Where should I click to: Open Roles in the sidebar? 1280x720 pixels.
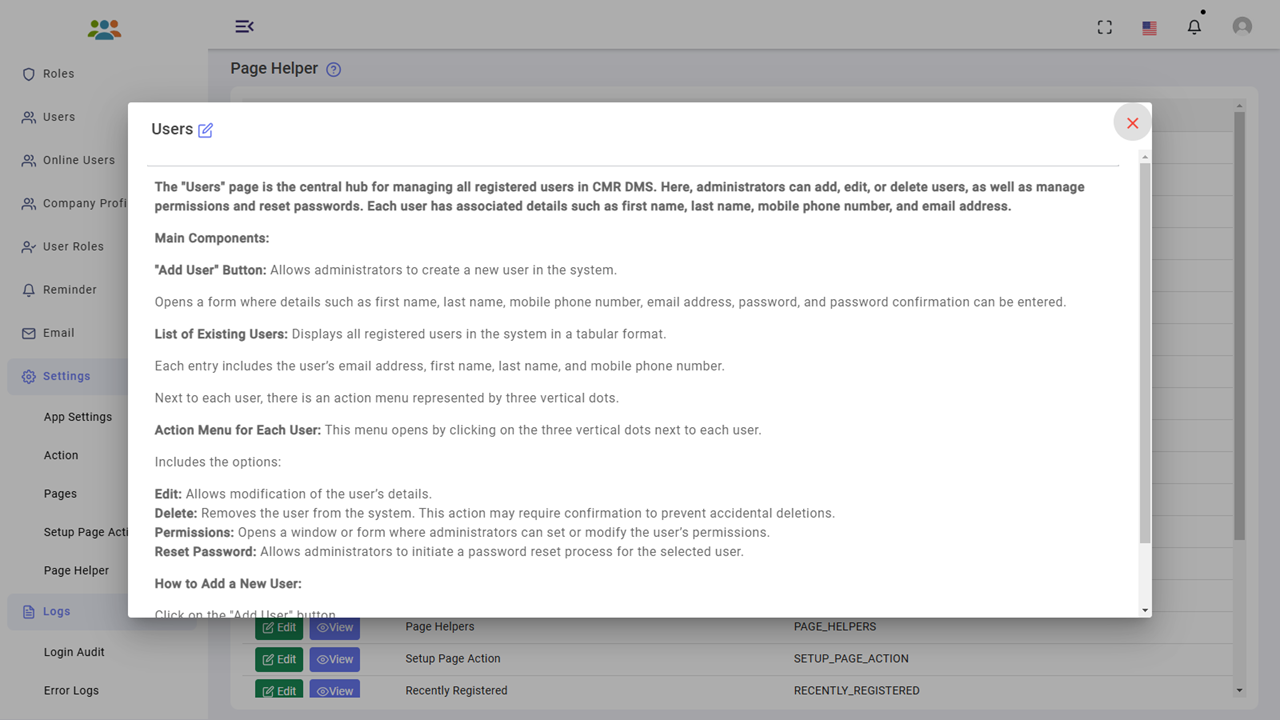[59, 74]
